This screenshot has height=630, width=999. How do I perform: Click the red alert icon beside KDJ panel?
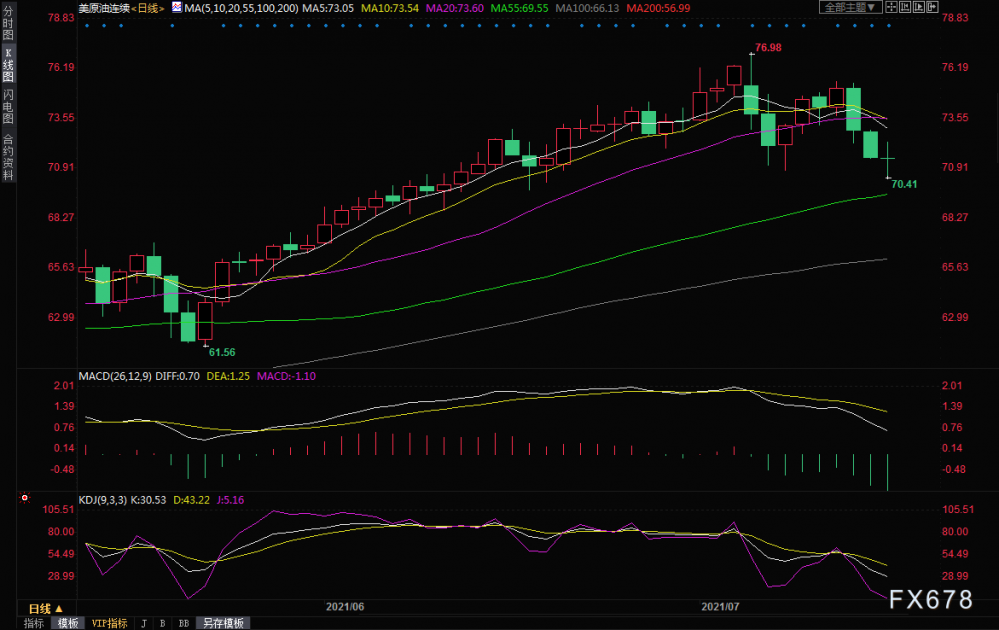pyautogui.click(x=25, y=498)
